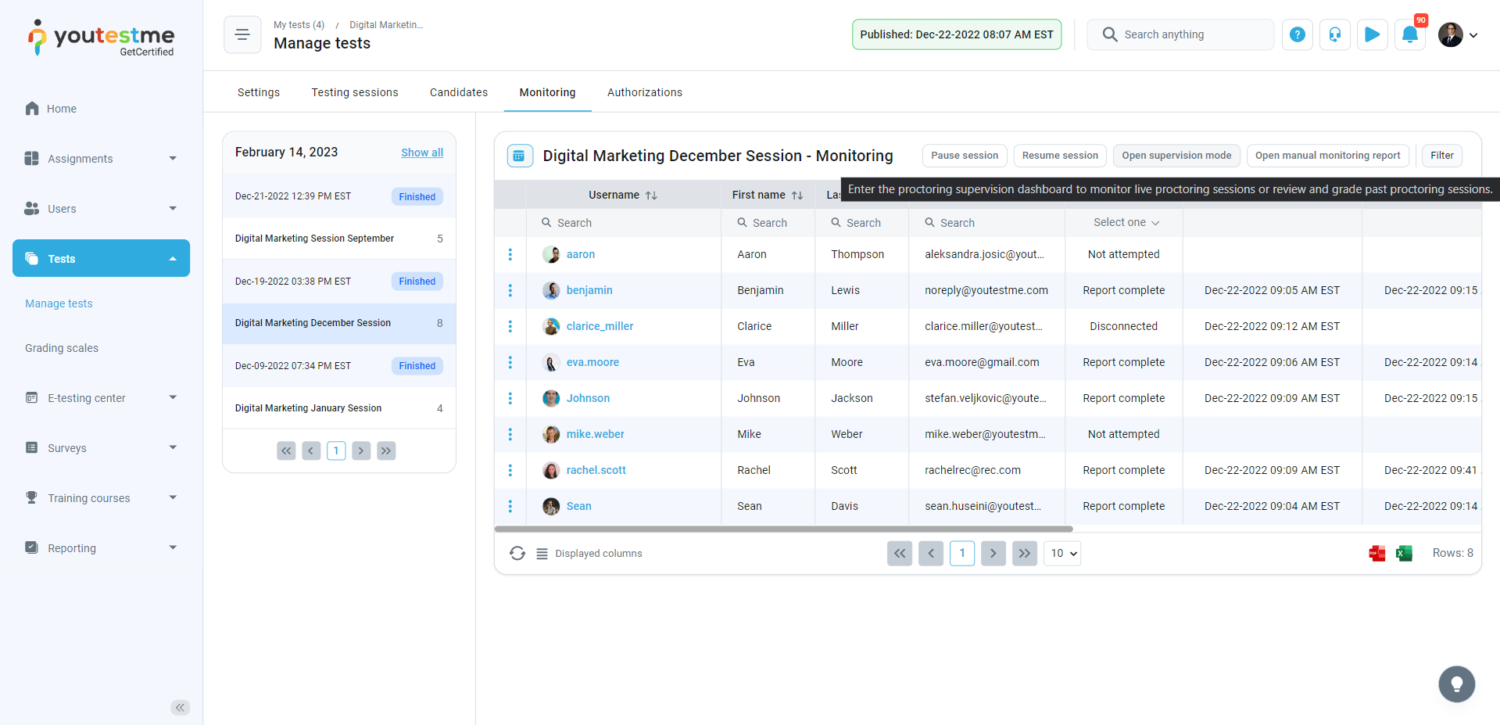Click the hamburger menu icon
Screen dimensions: 1500x725
tap(242, 34)
